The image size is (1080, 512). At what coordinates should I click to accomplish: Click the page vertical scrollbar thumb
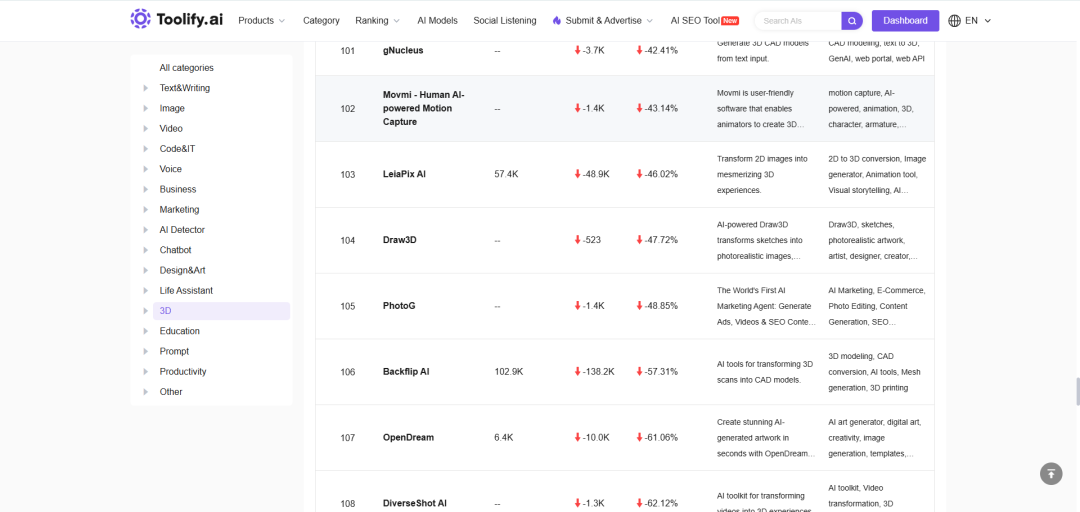1077,391
